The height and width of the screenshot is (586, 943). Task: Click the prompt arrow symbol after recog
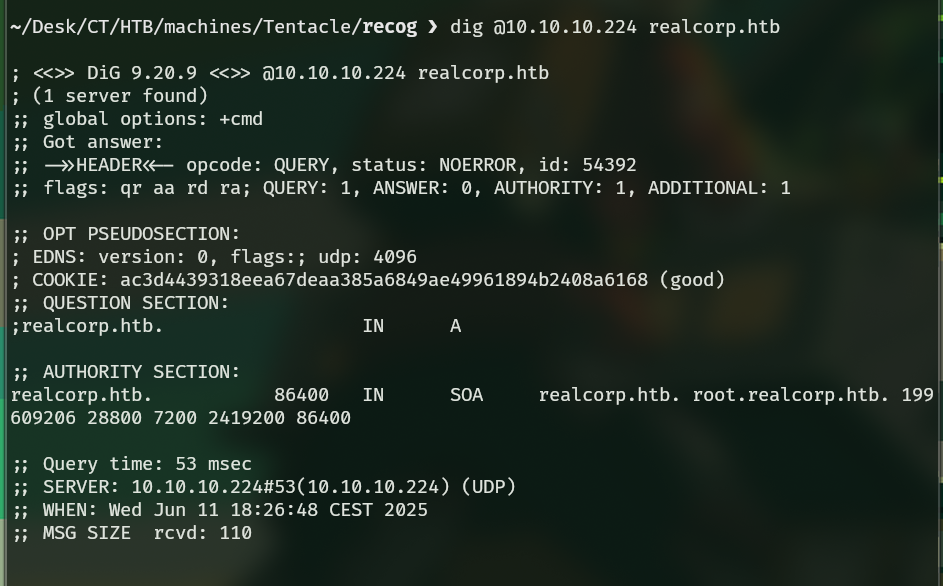point(432,27)
